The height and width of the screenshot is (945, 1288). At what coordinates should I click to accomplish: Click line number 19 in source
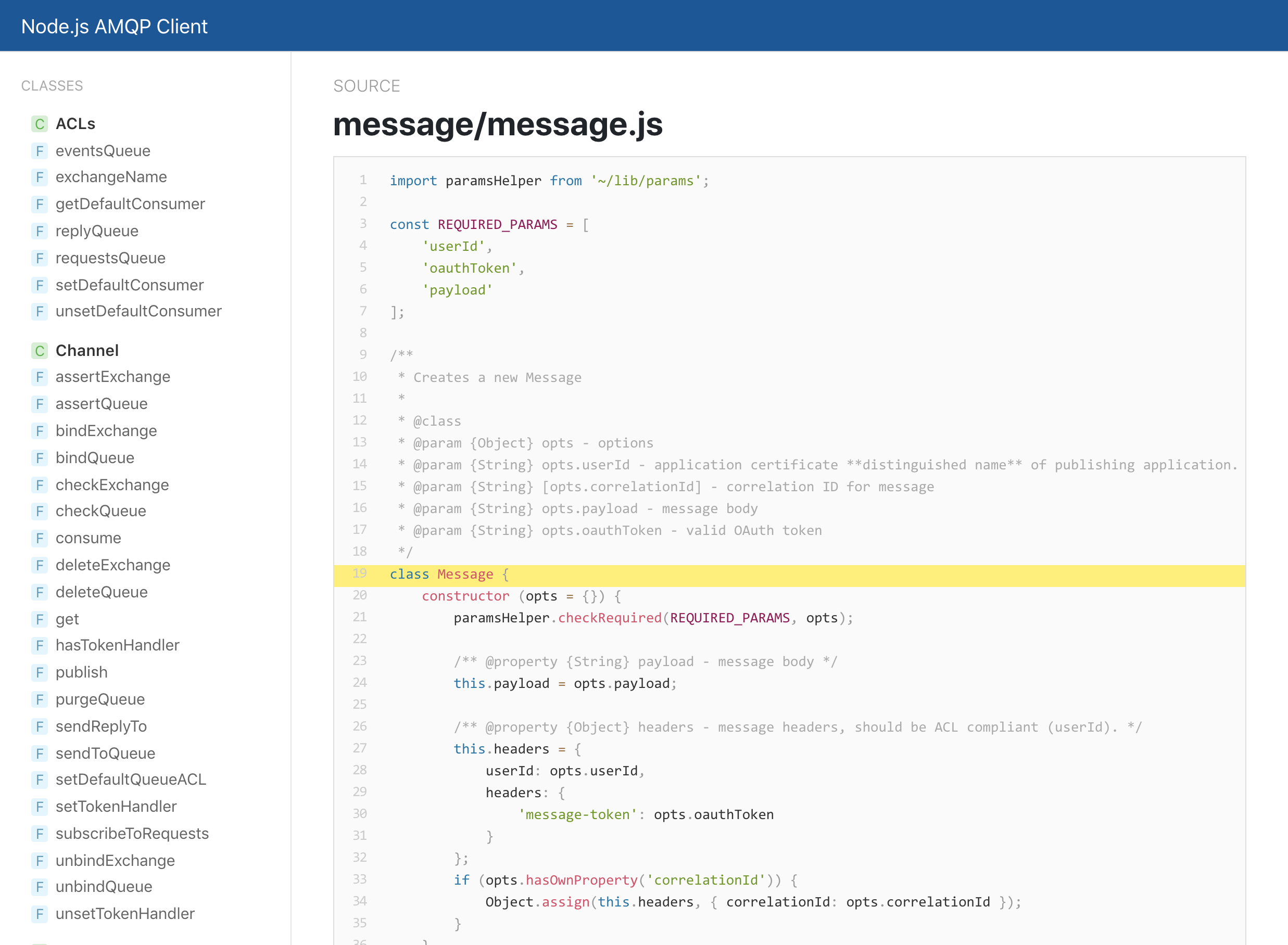pos(359,573)
